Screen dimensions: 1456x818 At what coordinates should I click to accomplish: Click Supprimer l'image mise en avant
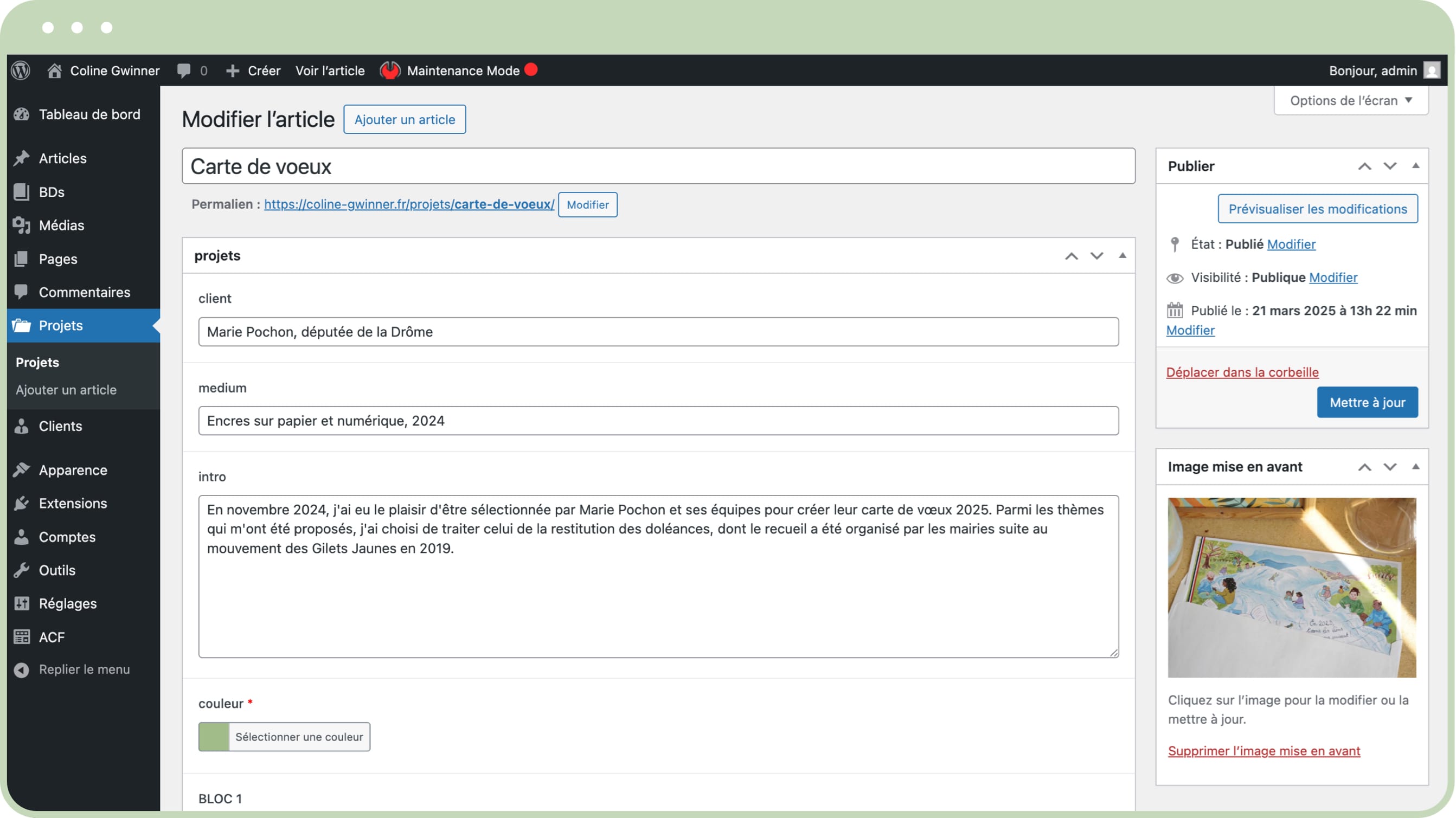point(1264,751)
